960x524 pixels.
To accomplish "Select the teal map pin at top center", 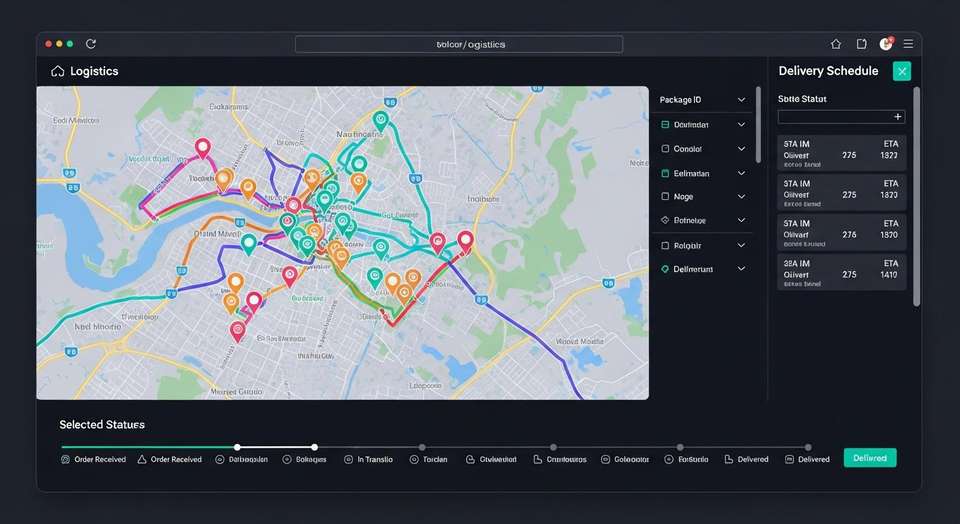I will (380, 120).
